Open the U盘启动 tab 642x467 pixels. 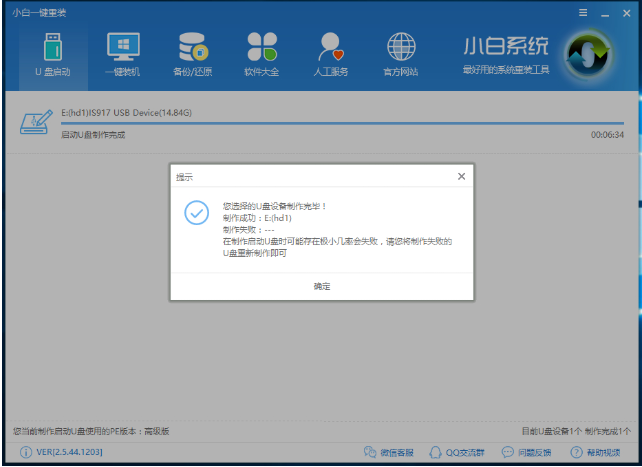click(53, 55)
